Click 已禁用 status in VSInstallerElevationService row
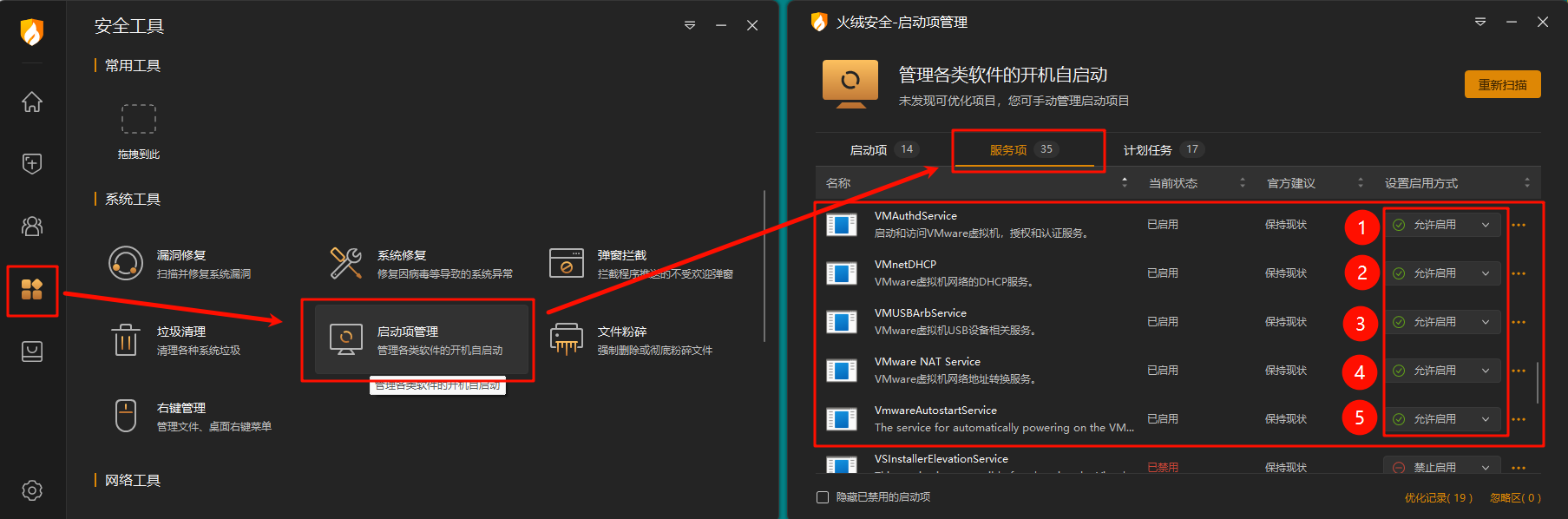 click(x=1163, y=468)
